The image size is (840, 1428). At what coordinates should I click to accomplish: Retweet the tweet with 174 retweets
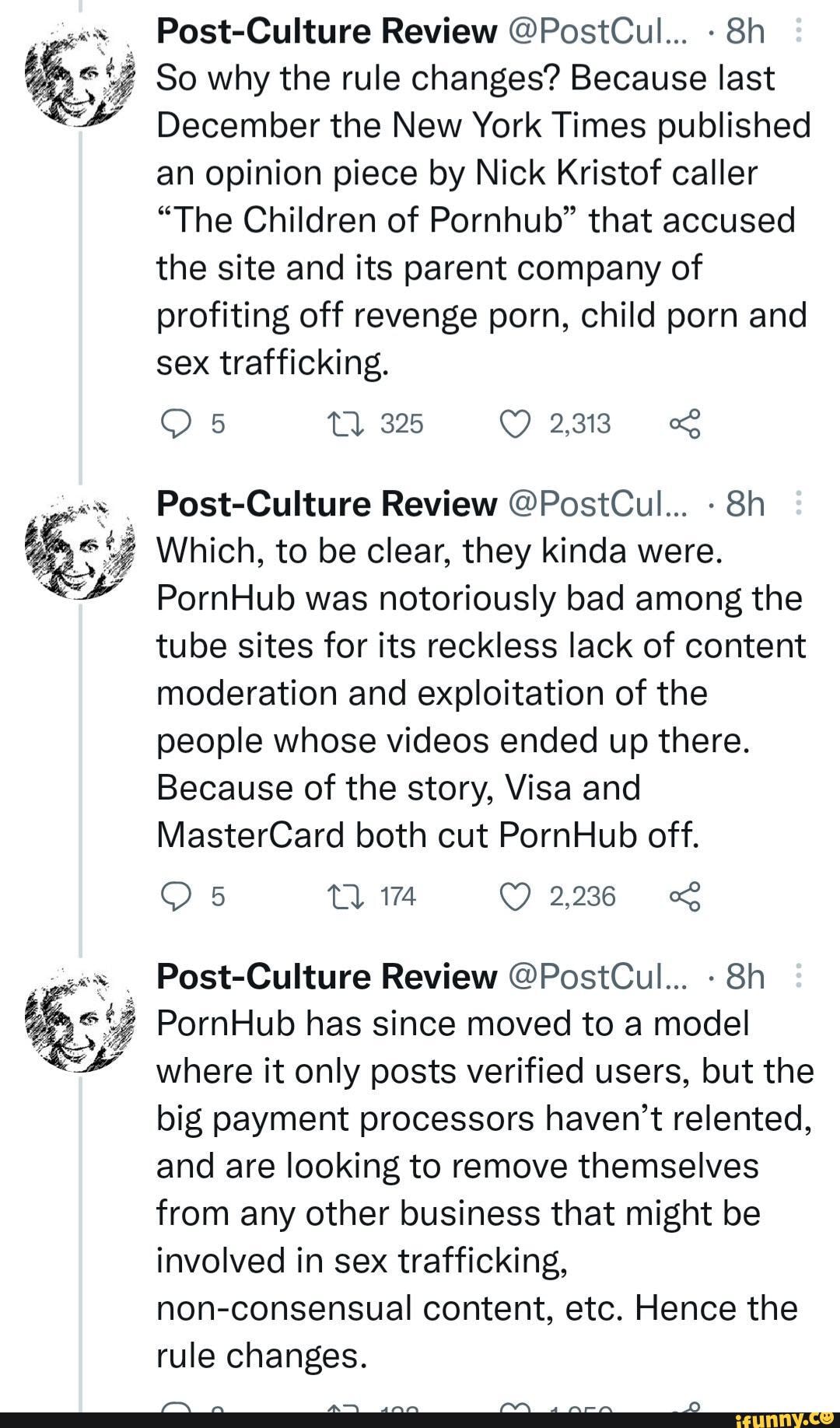click(x=340, y=897)
